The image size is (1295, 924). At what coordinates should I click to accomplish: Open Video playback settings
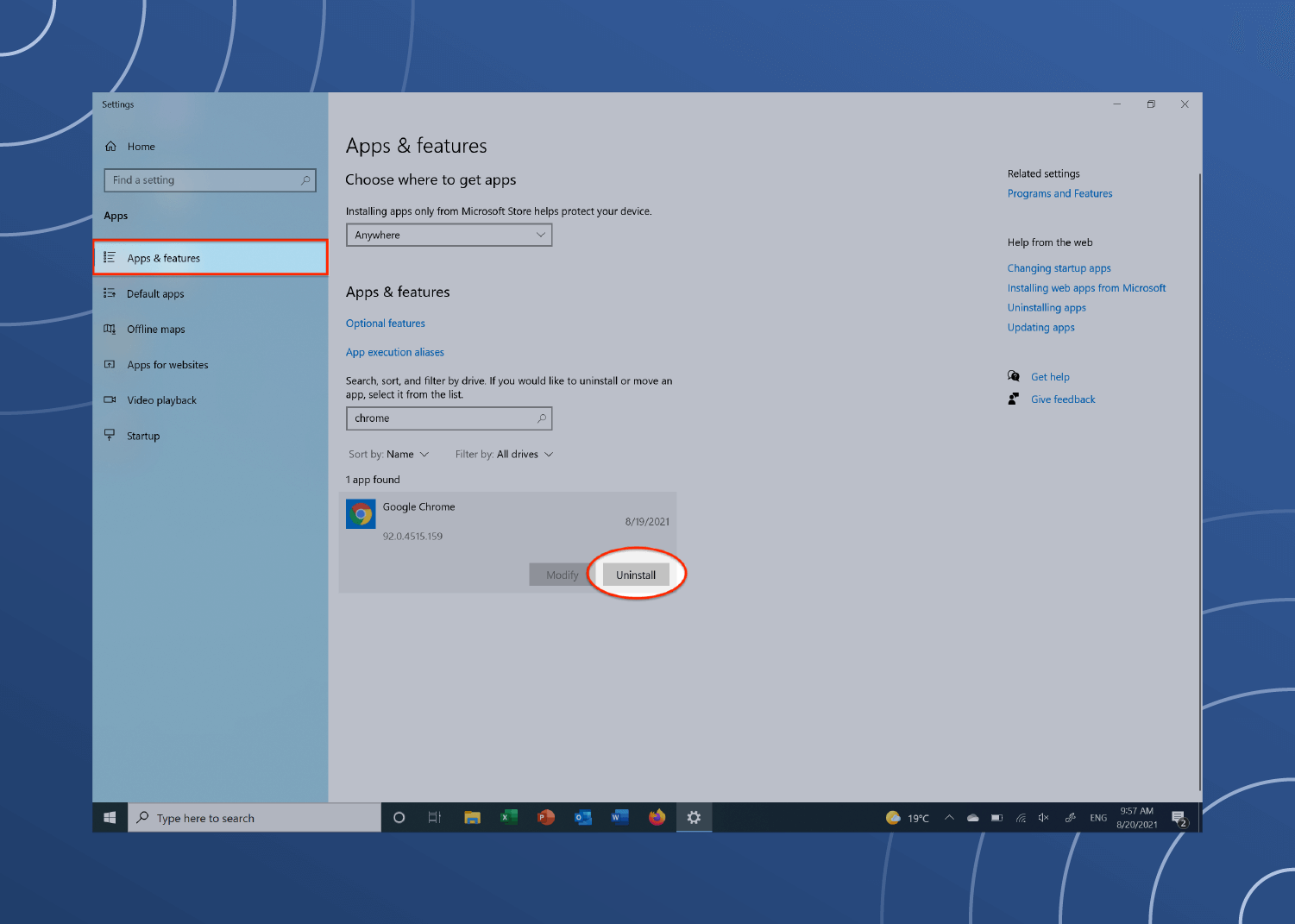pos(161,399)
